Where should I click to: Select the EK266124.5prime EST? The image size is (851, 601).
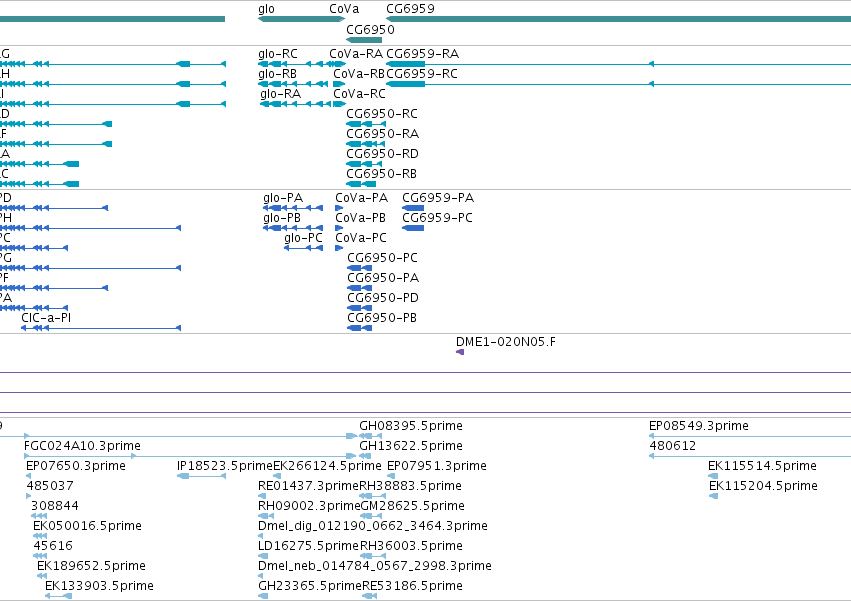tap(277, 476)
